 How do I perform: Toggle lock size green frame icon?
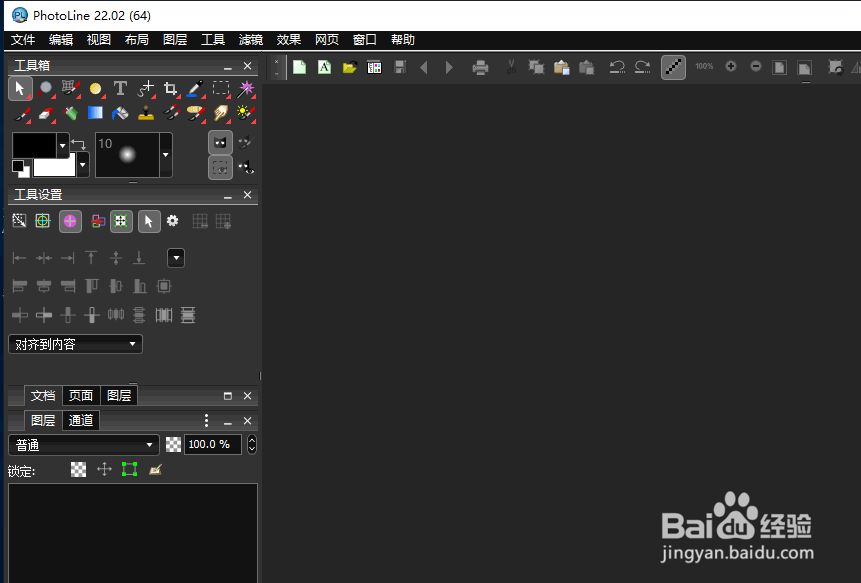pos(129,469)
